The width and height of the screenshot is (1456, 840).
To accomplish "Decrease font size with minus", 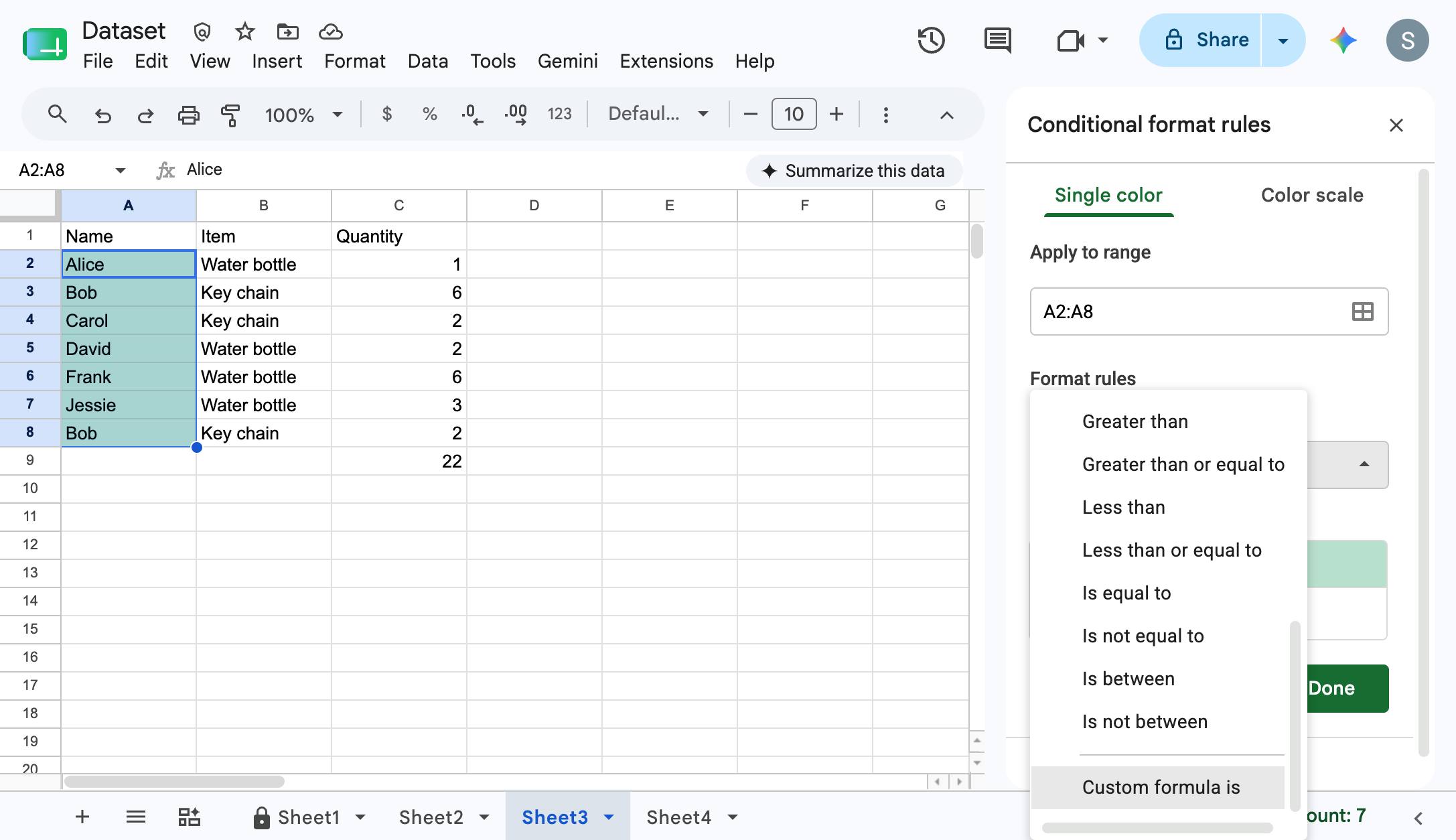I will point(751,115).
